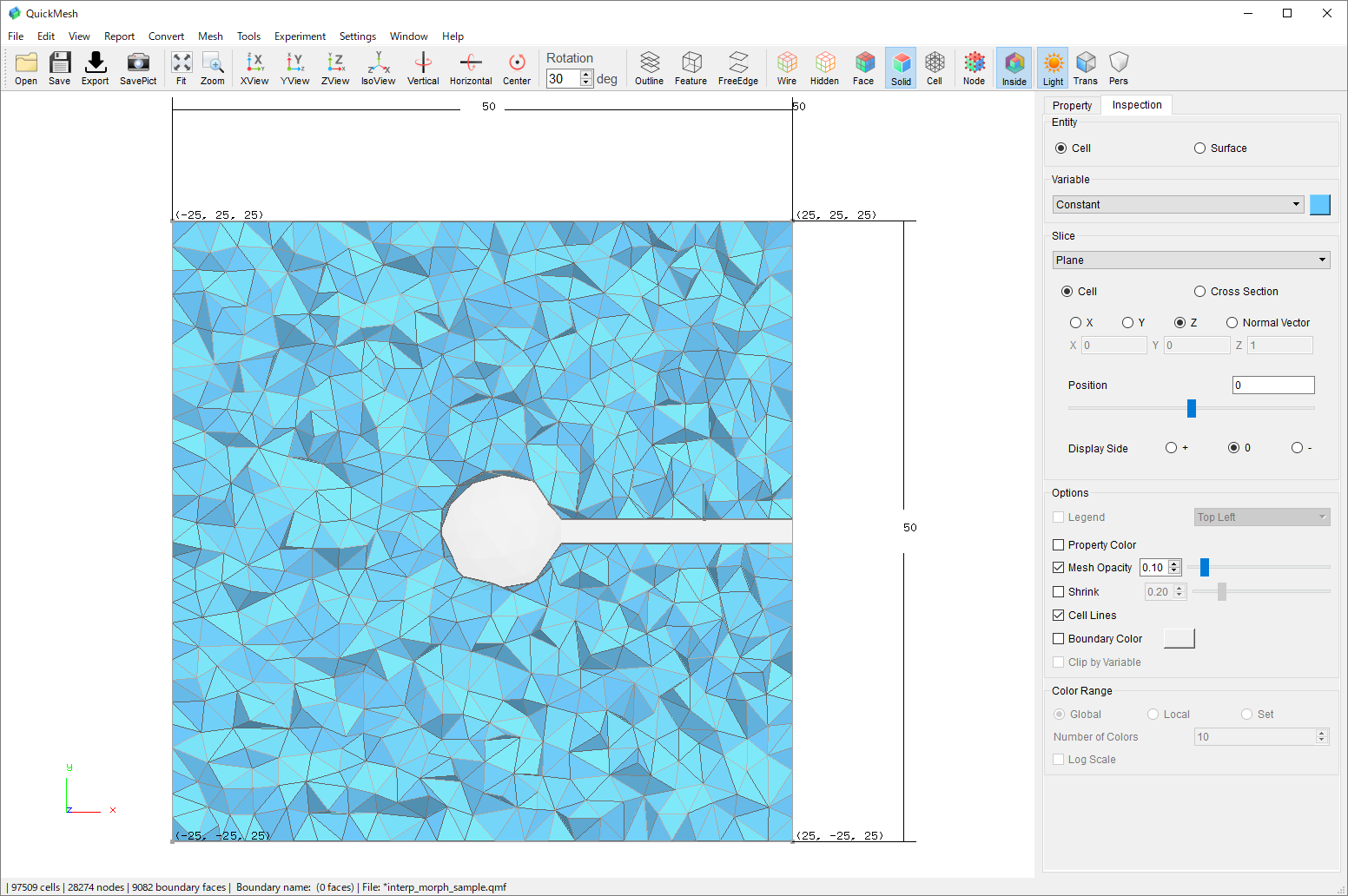The height and width of the screenshot is (896, 1348).
Task: Click the Center view button
Action: pos(517,67)
